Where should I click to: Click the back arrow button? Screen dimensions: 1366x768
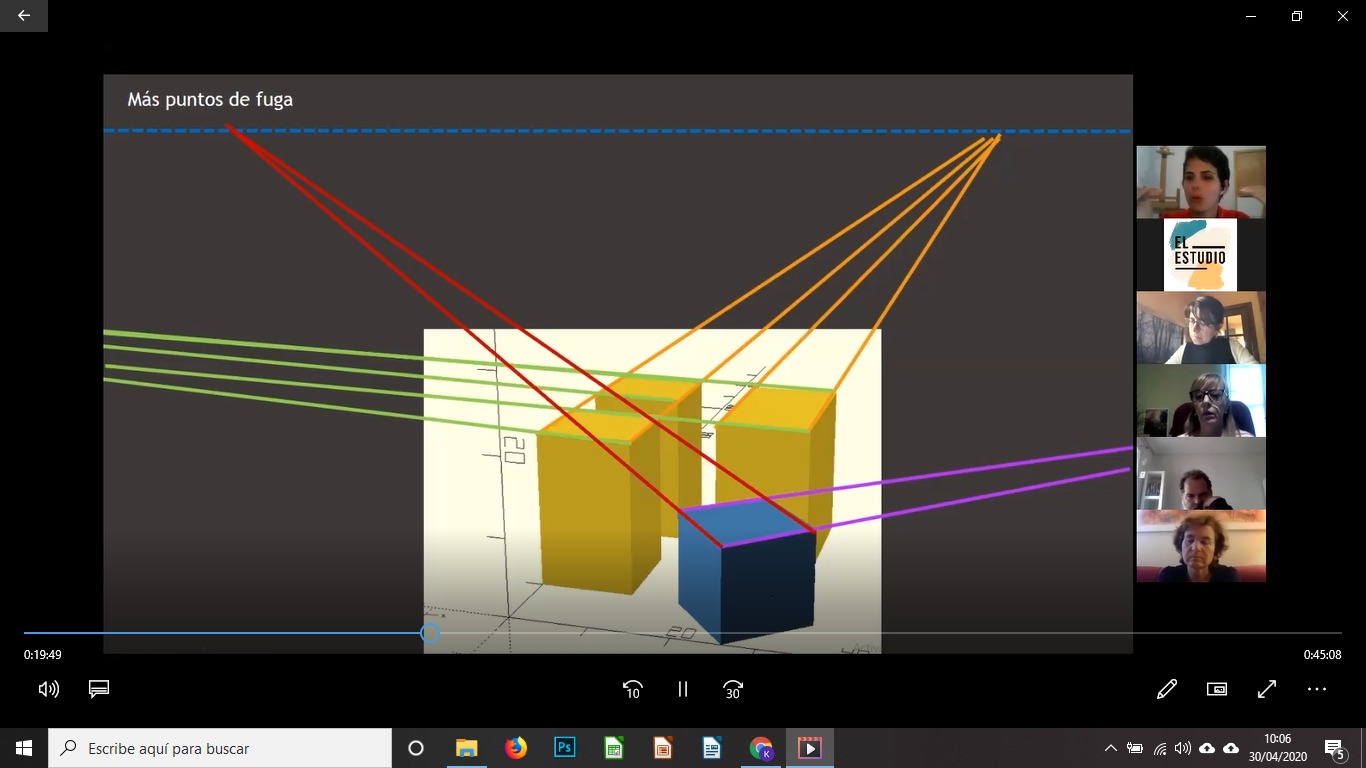click(24, 16)
